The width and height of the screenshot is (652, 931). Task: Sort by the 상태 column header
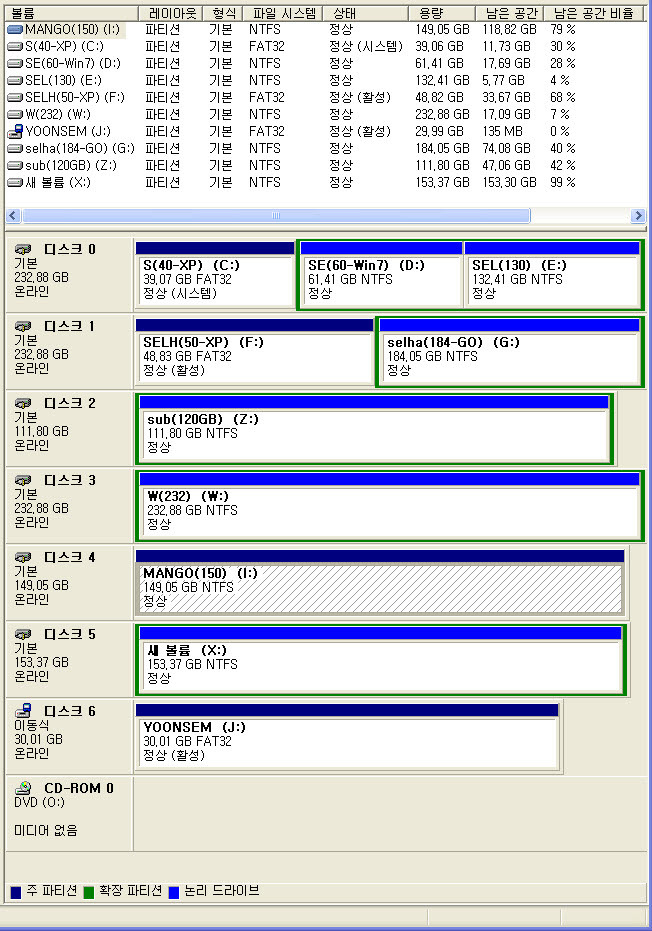(x=366, y=13)
